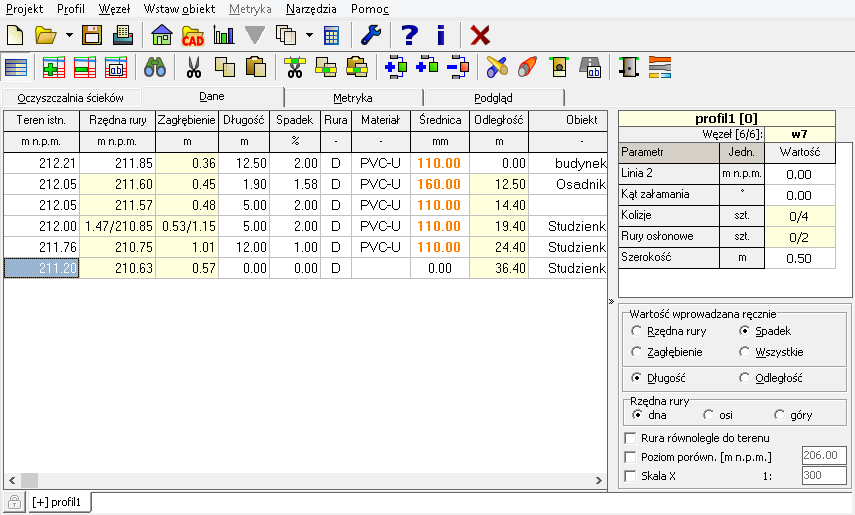The image size is (855, 515).
Task: Switch to the Metryka tab
Action: pyautogui.click(x=353, y=98)
